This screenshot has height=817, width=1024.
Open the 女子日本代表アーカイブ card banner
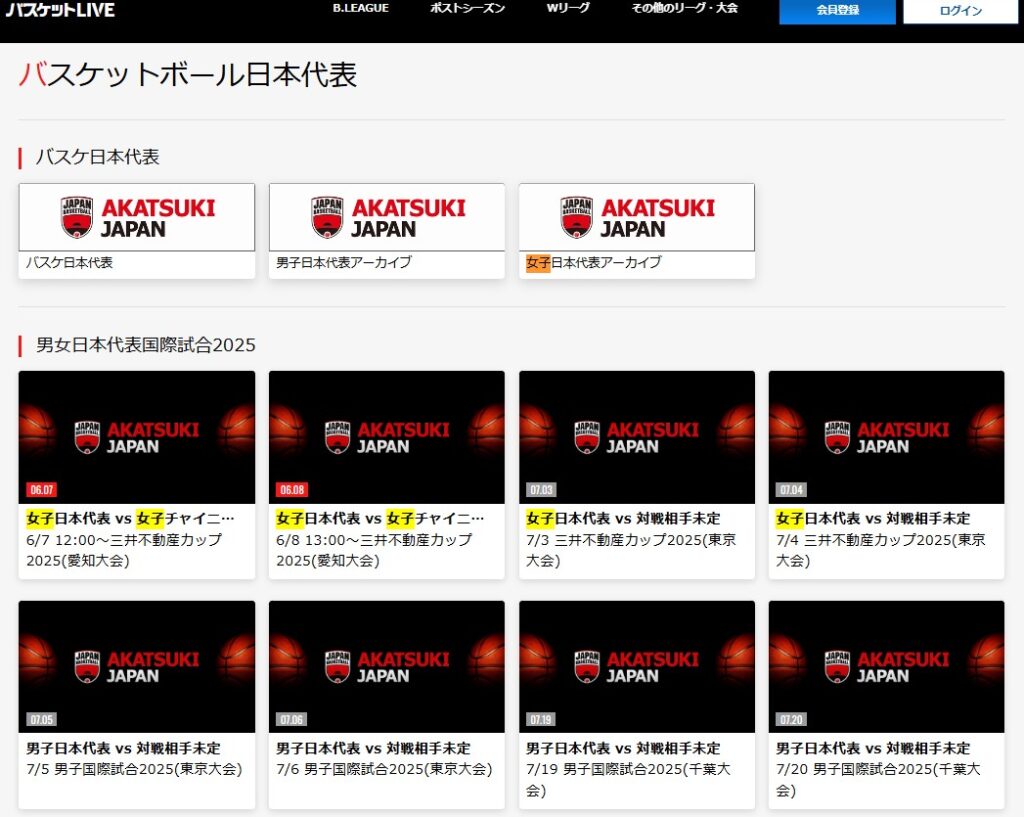click(637, 217)
